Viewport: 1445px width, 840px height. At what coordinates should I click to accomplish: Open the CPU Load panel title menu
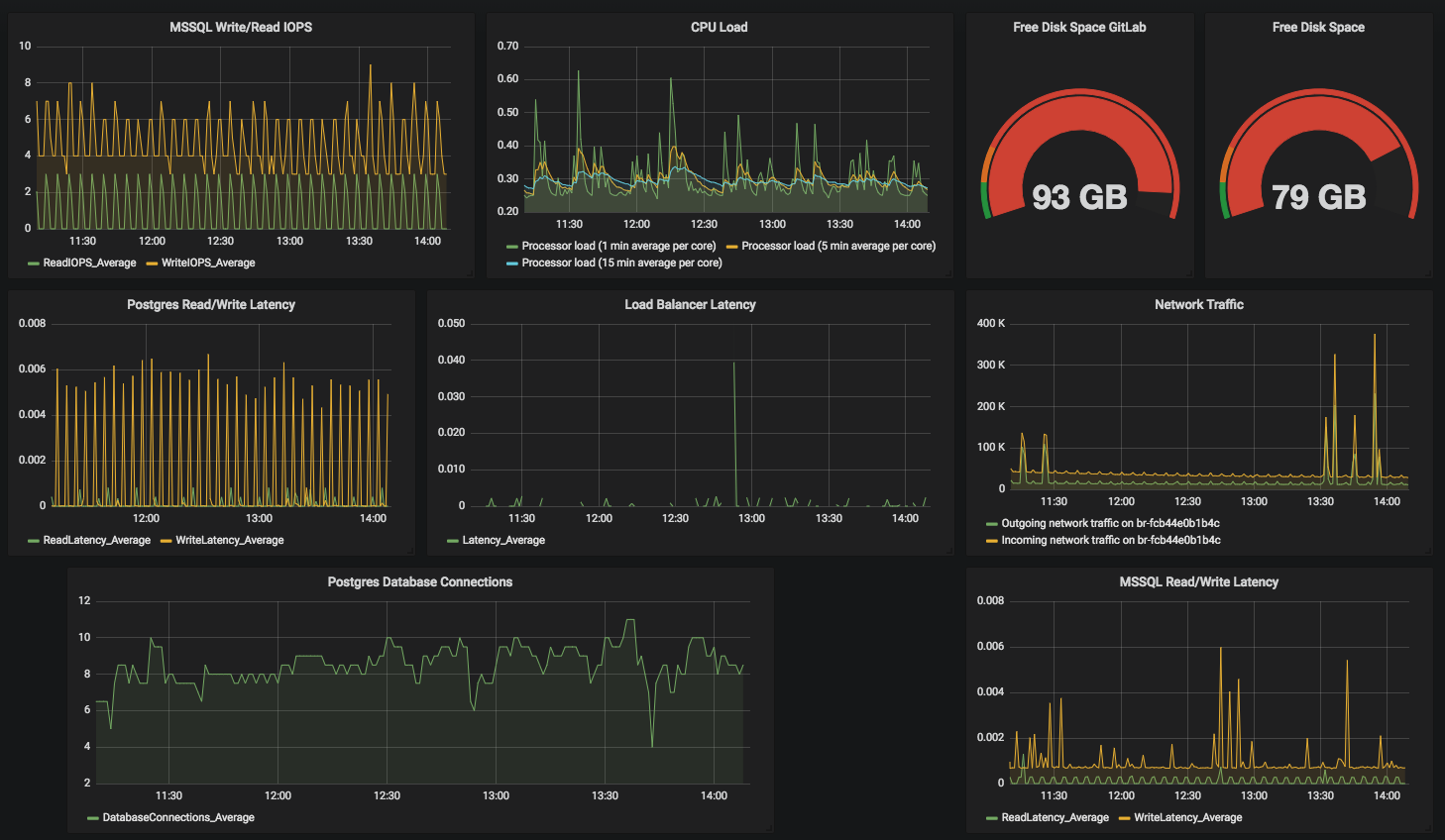coord(719,28)
